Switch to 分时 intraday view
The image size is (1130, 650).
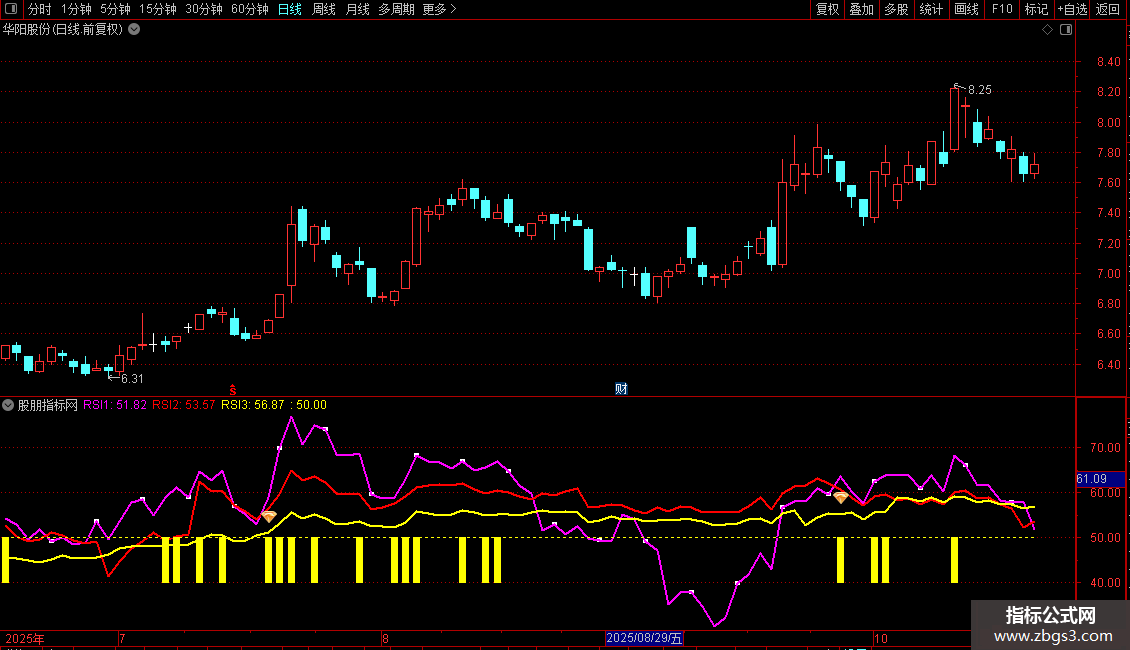point(40,9)
